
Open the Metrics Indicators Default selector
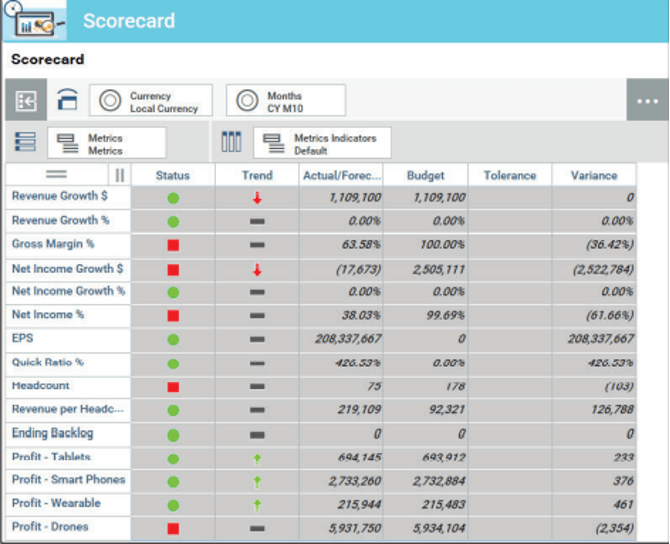321,143
